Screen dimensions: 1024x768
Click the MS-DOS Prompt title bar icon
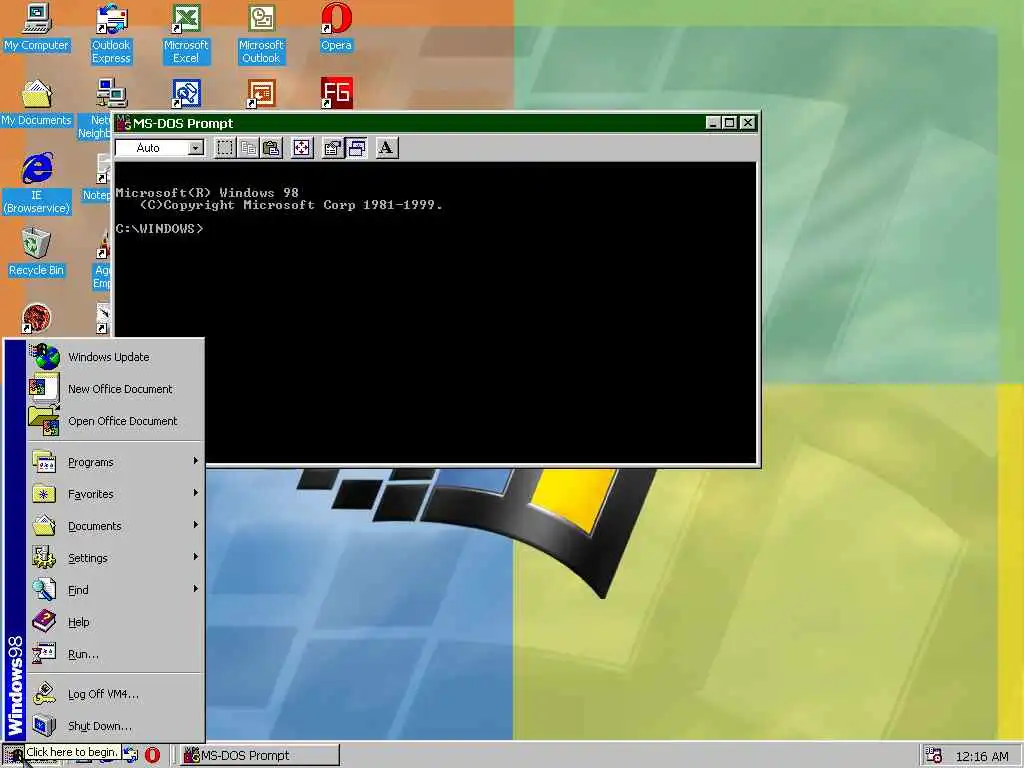click(x=123, y=123)
